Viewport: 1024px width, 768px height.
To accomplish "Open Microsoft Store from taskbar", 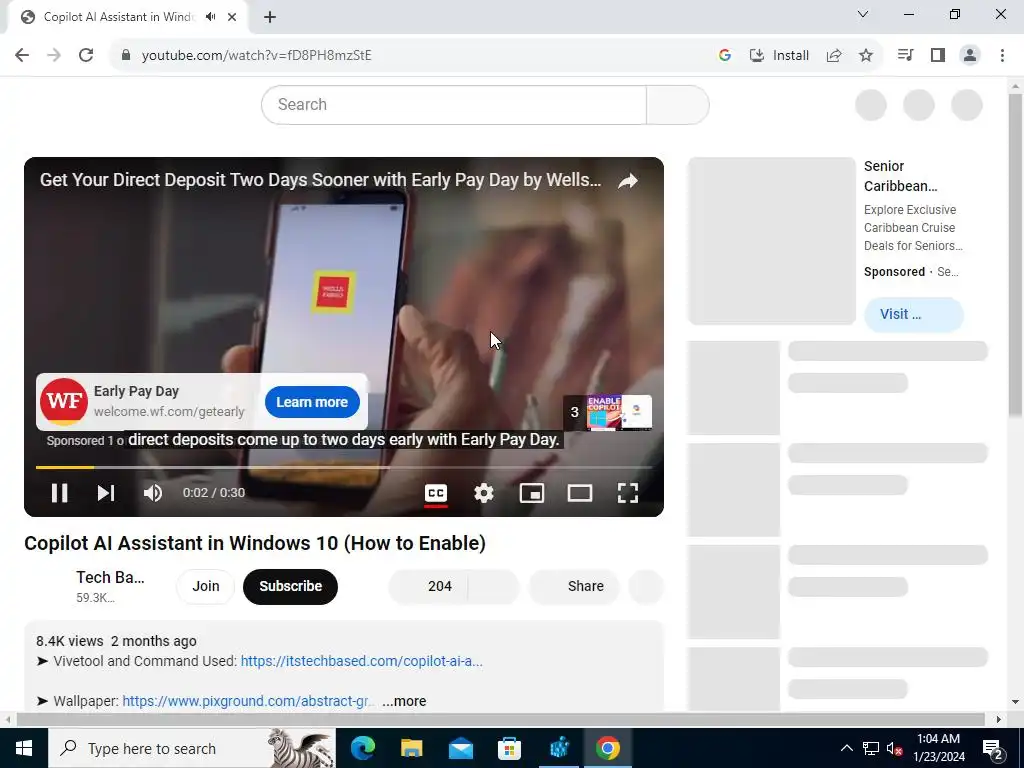I will coord(509,748).
